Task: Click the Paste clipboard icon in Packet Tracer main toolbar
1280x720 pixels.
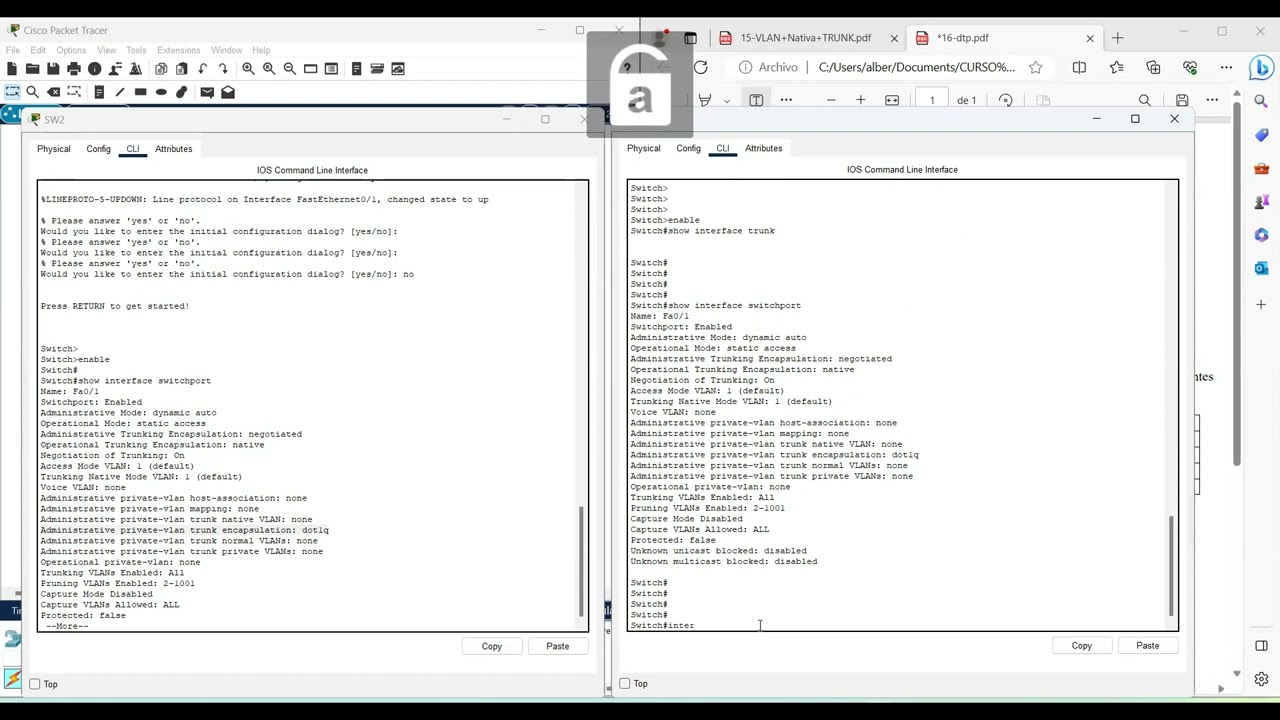Action: tap(182, 69)
